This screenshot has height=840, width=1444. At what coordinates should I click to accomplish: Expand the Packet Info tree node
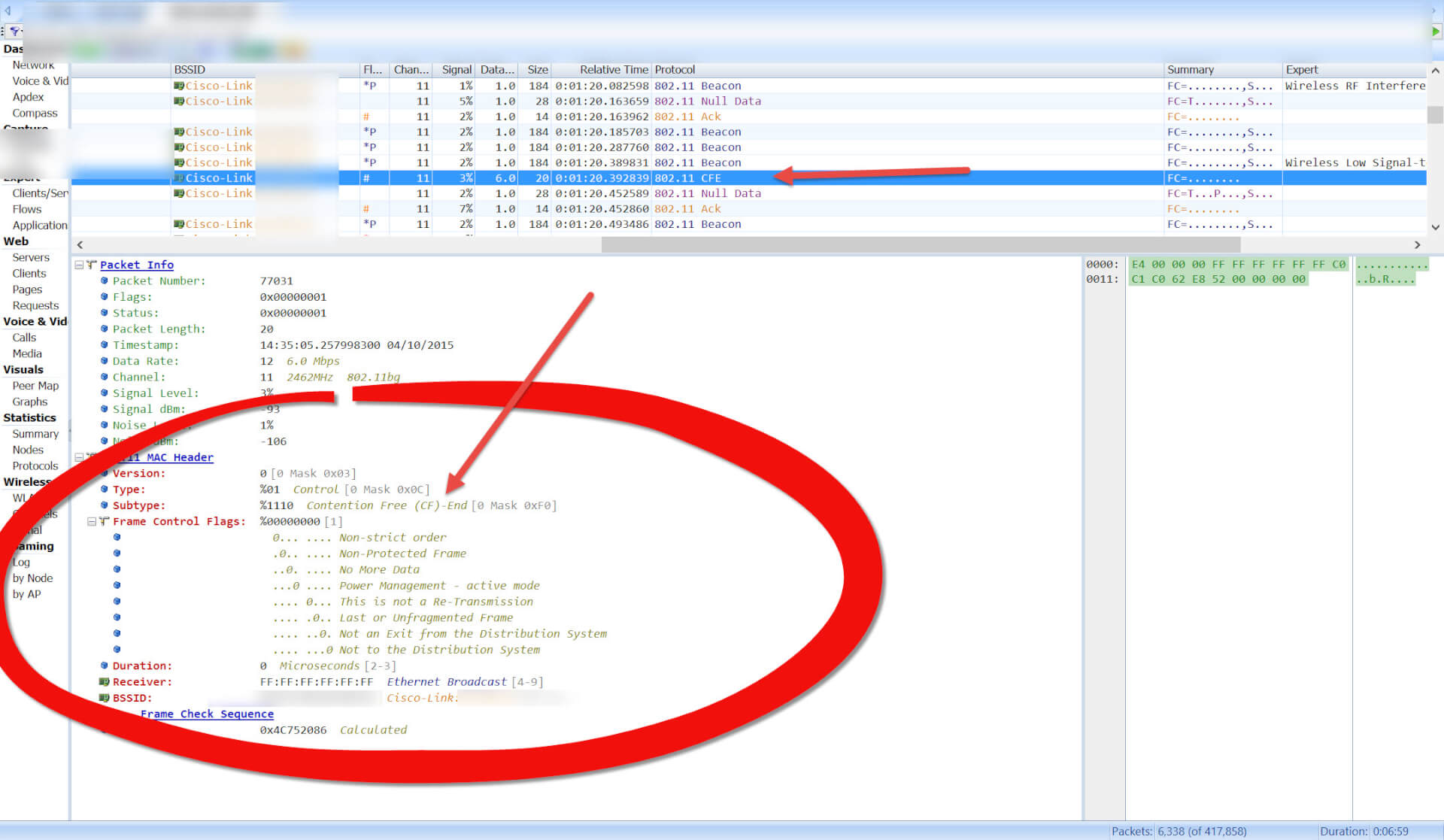click(x=81, y=264)
